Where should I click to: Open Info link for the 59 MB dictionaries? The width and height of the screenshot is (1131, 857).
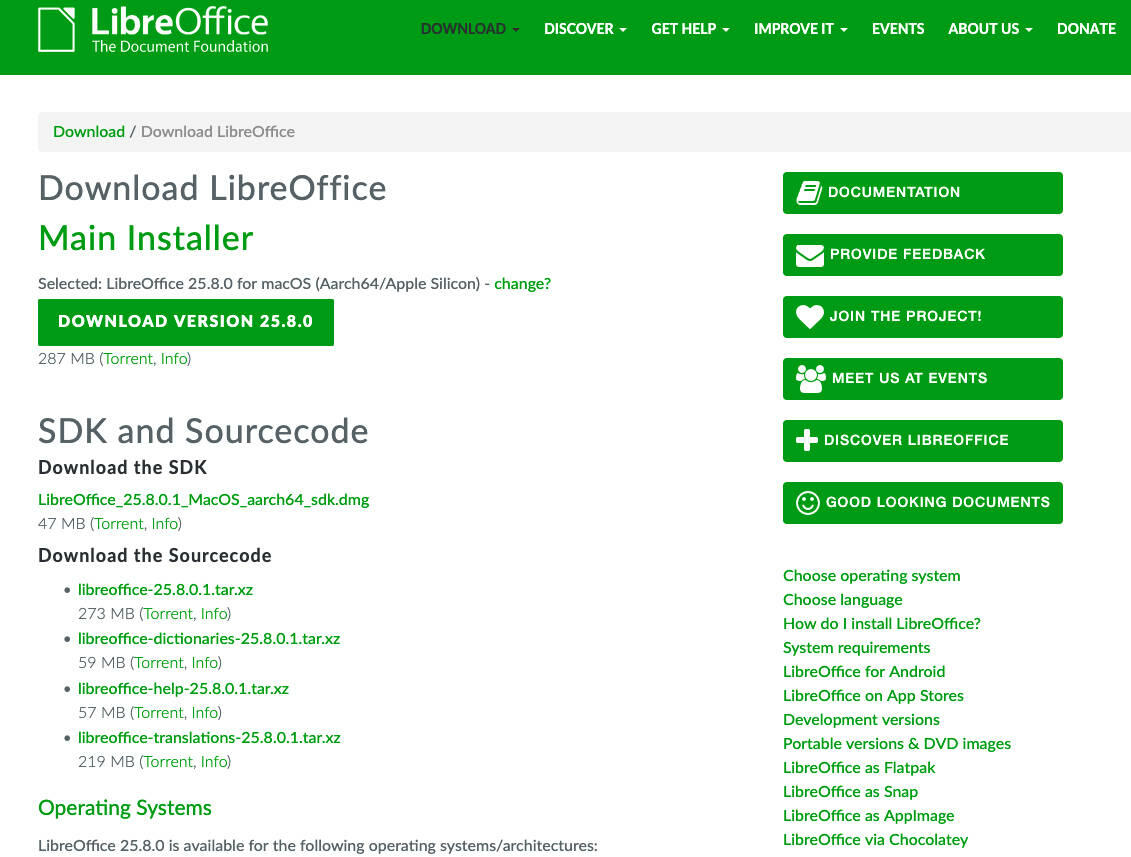[205, 663]
